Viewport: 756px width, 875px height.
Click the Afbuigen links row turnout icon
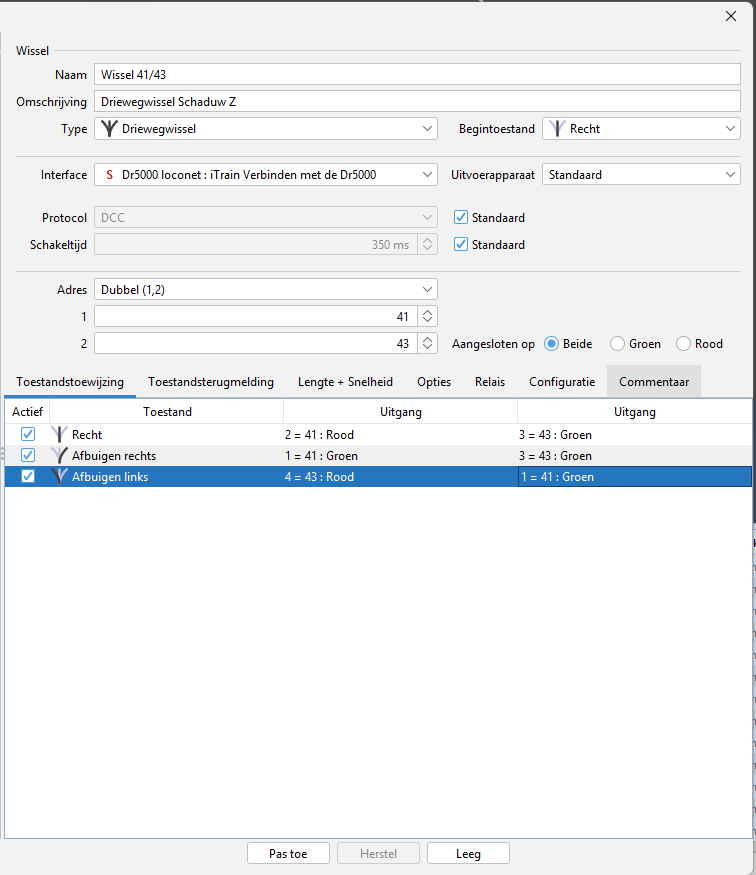point(60,477)
